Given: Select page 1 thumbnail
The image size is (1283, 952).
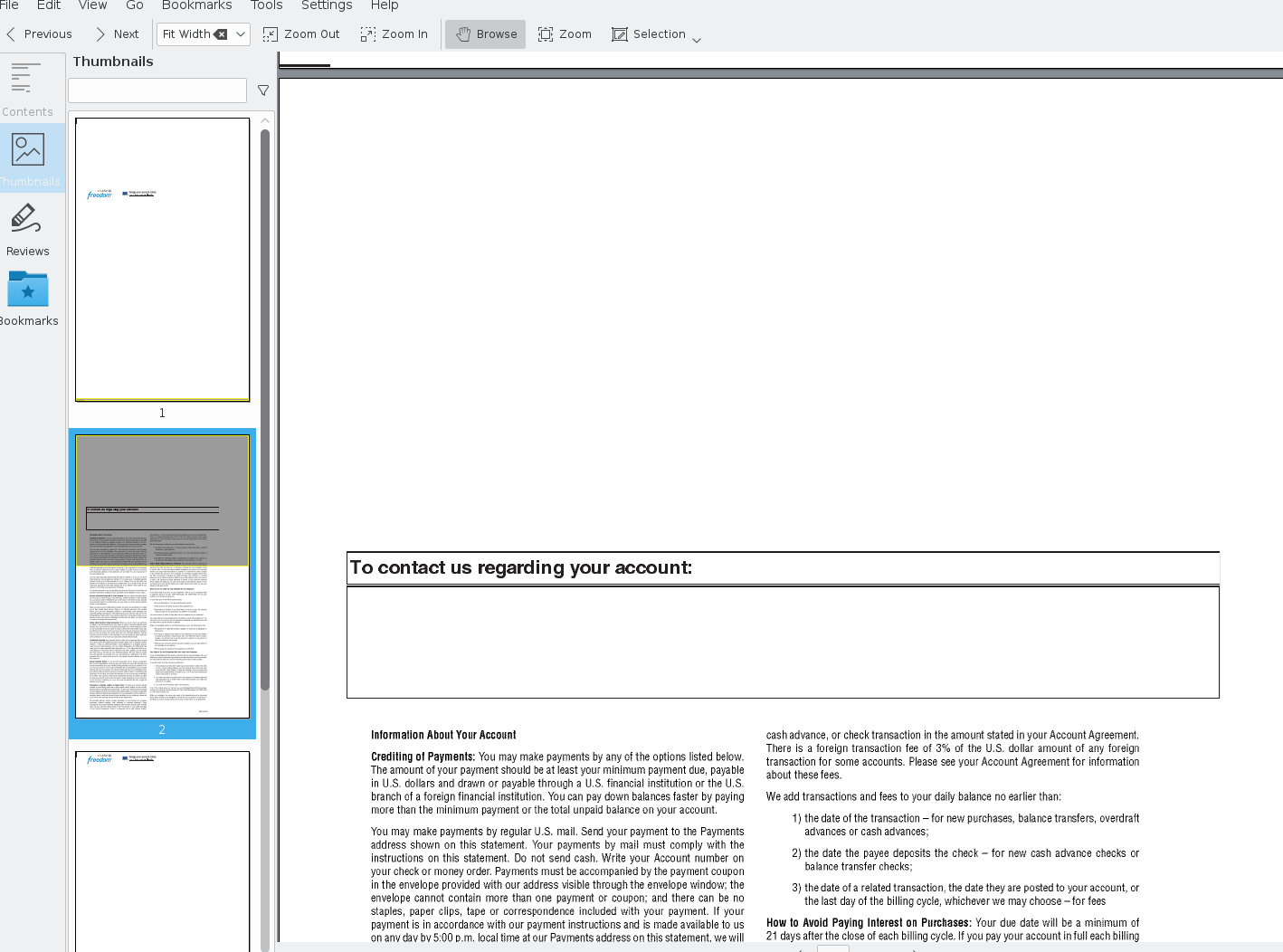Looking at the screenshot, I should pos(162,260).
